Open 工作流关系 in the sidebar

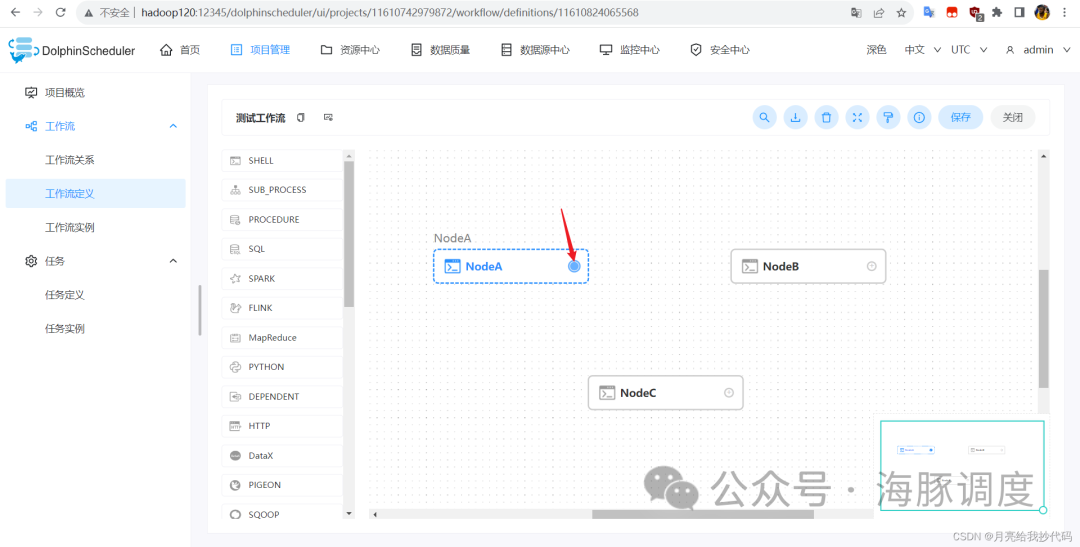click(95, 160)
